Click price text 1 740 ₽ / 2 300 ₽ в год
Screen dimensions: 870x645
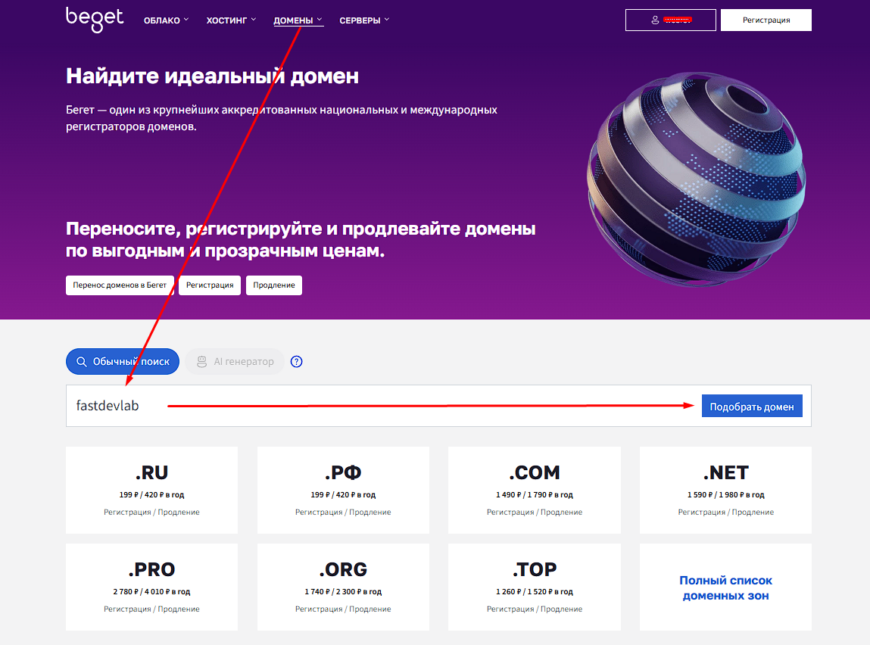[343, 592]
